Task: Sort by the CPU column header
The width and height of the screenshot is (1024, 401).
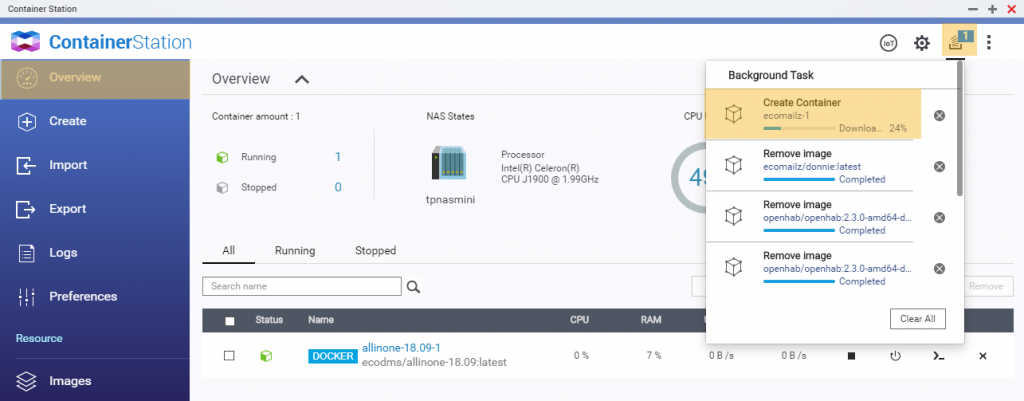Action: pyautogui.click(x=579, y=321)
